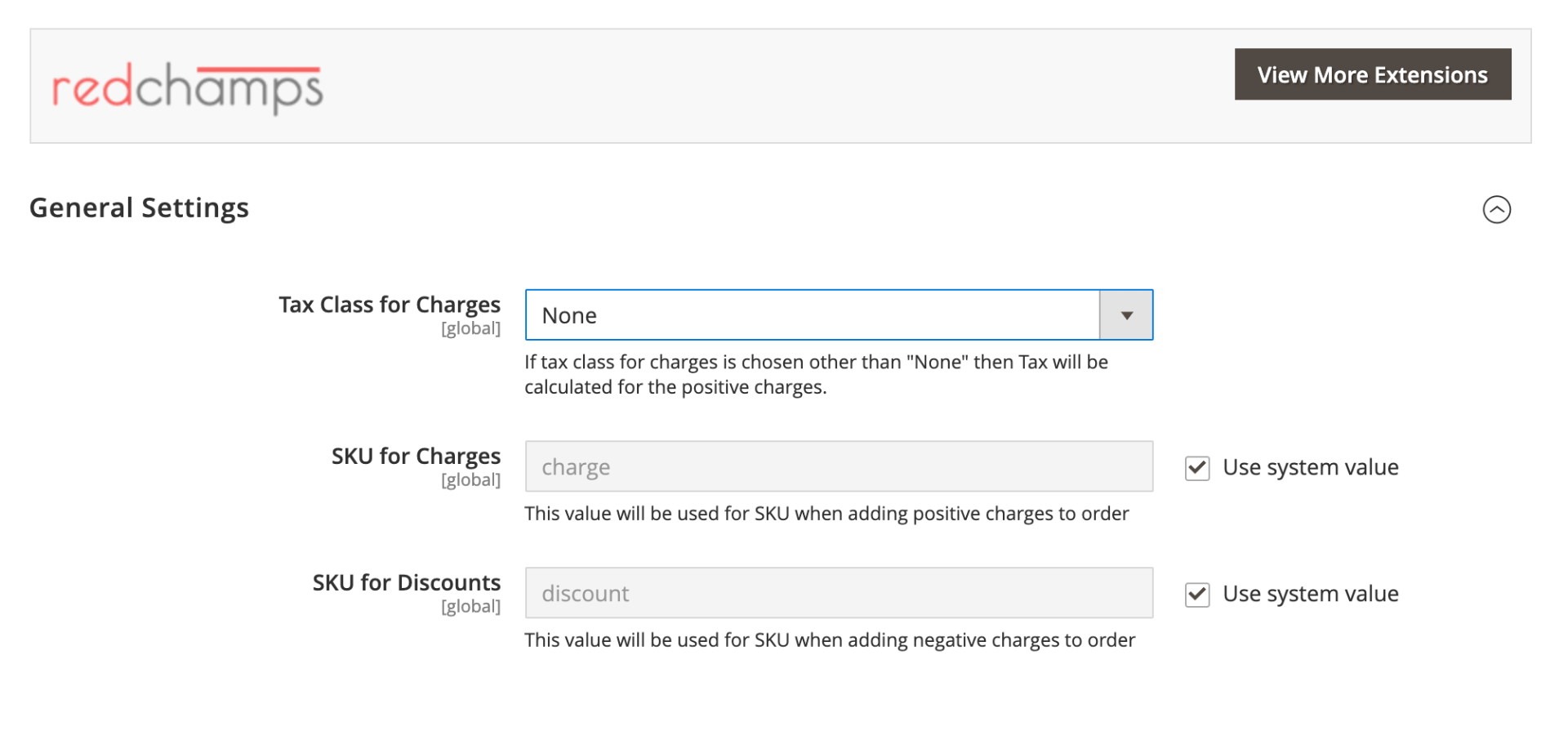Click the SKU for Discounts label
Image resolution: width=1568 pixels, height=731 pixels.
point(407,582)
